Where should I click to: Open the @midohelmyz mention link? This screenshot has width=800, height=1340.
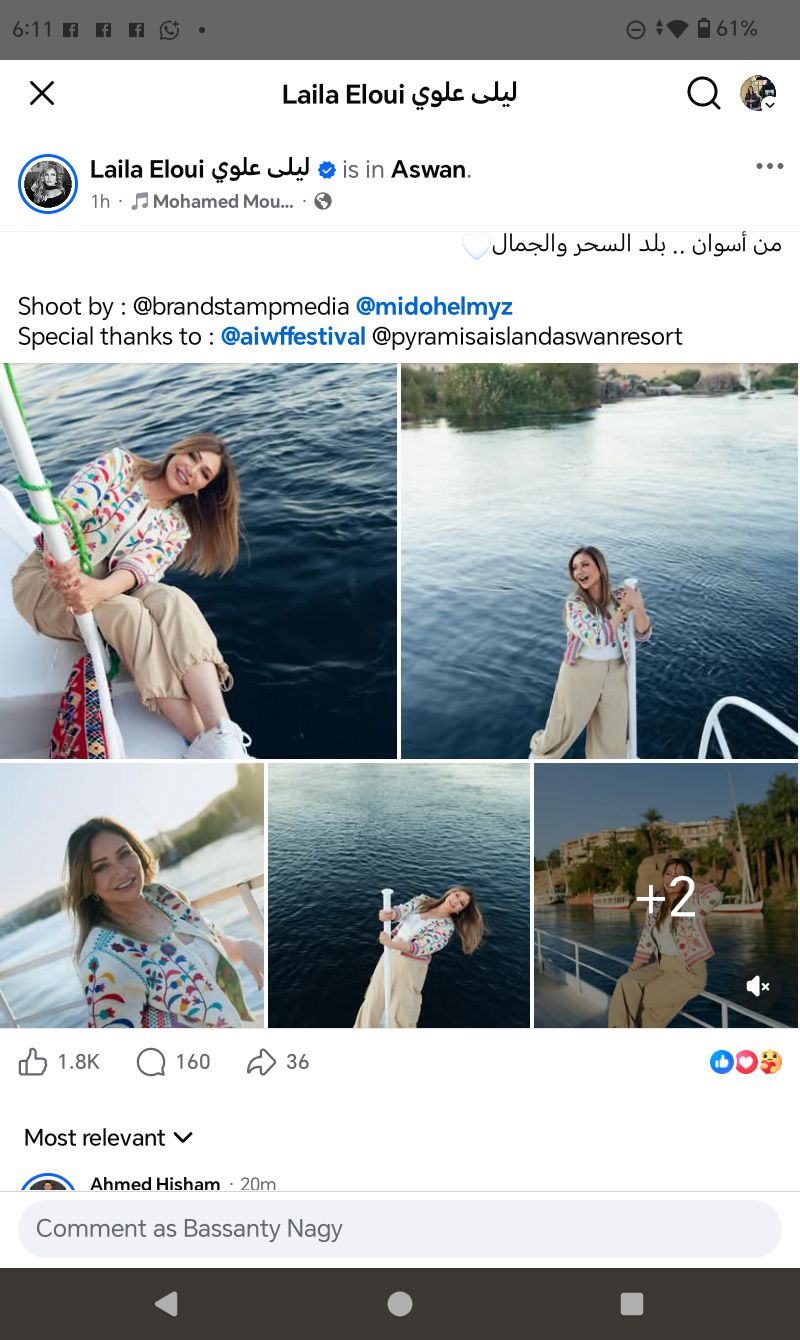[x=434, y=306]
